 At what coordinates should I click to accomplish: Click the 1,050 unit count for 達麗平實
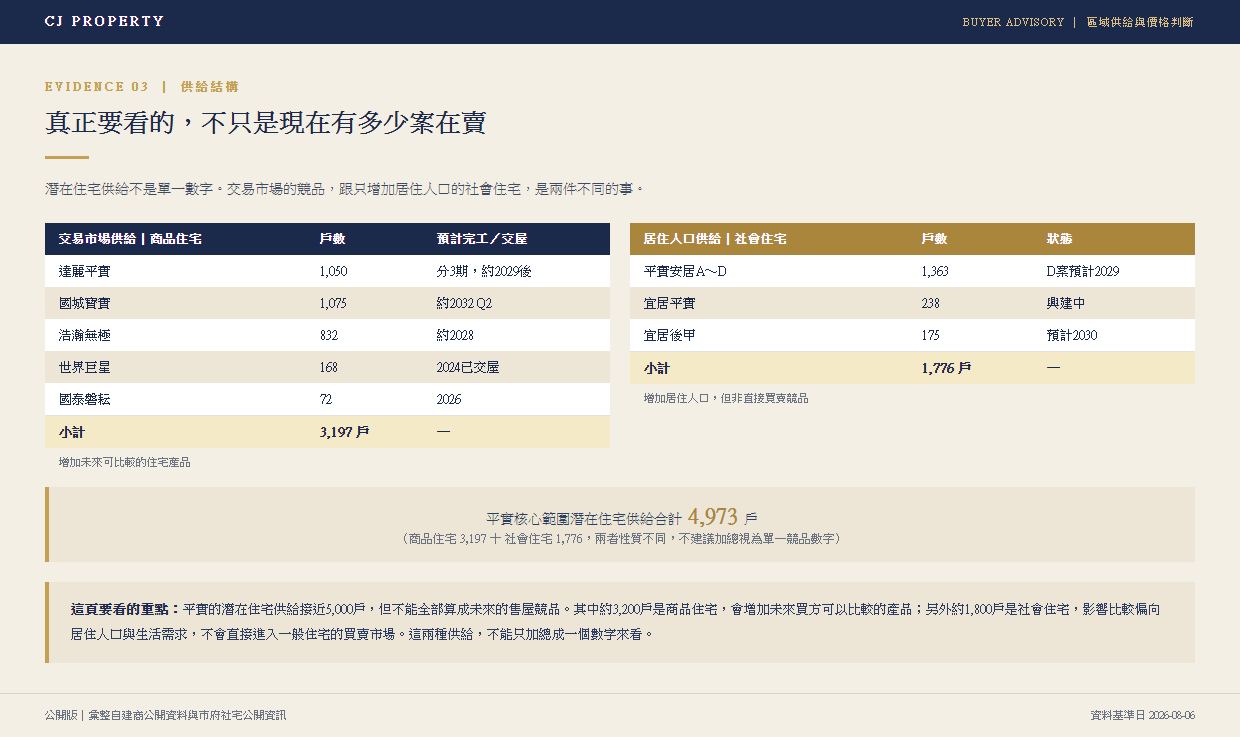[334, 271]
